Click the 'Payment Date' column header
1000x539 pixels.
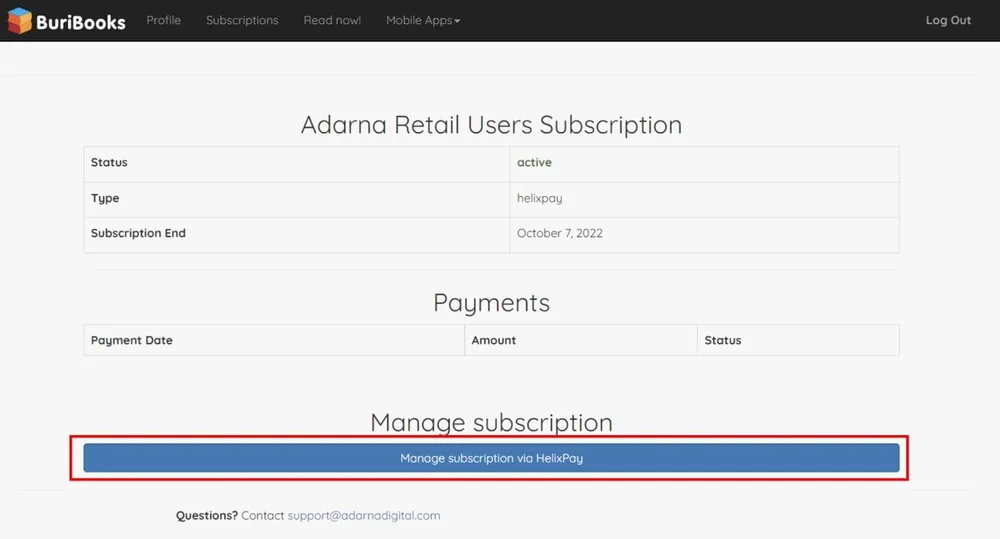[x=131, y=341]
